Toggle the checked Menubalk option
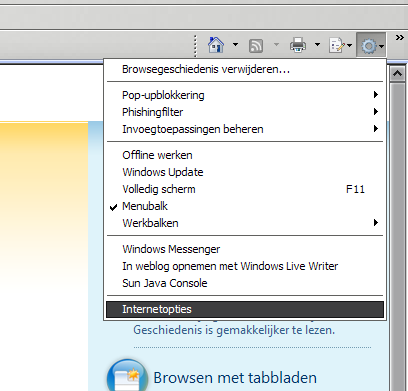Viewport: 408px width, 391px height. point(245,206)
